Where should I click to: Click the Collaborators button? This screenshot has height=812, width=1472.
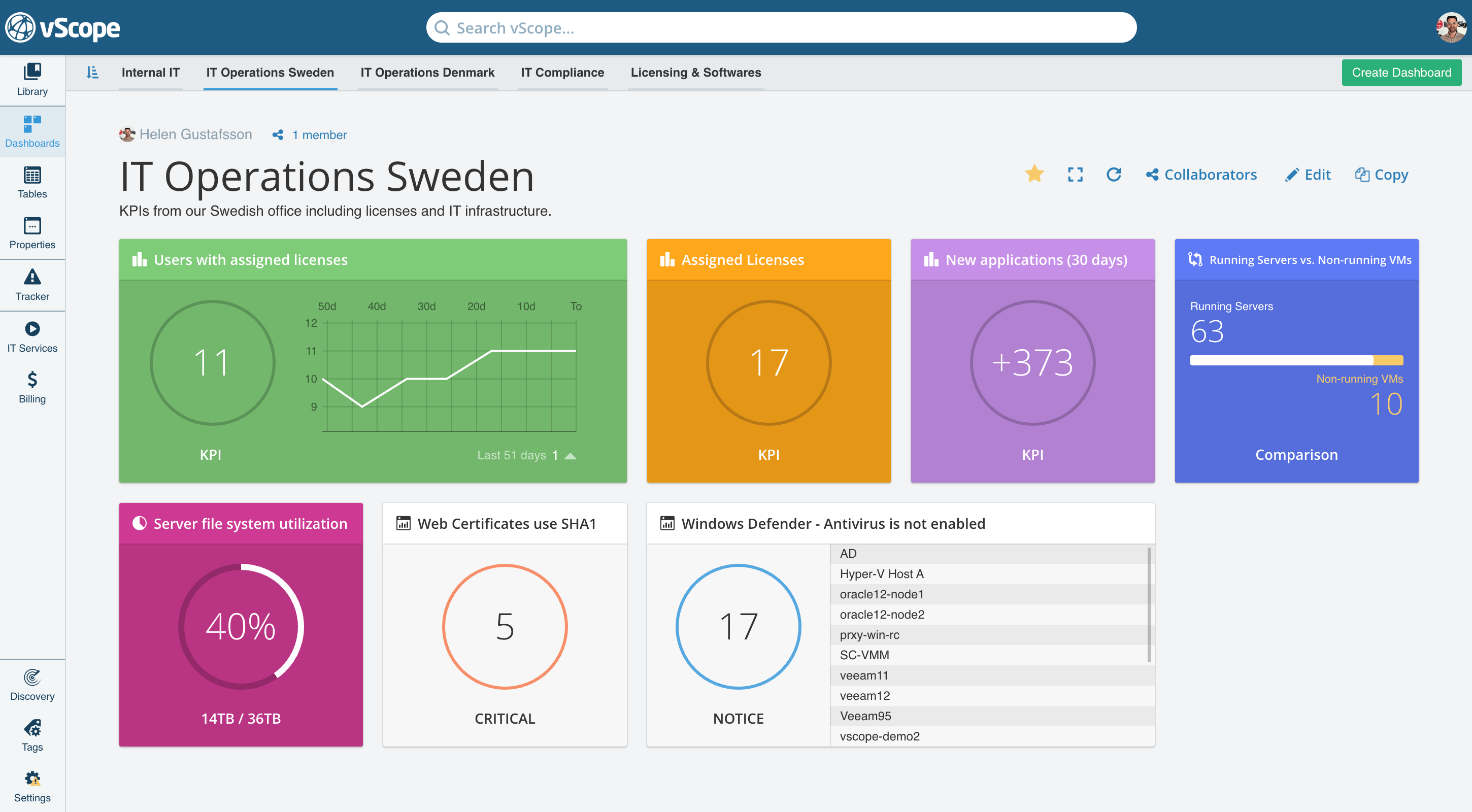pos(1200,174)
